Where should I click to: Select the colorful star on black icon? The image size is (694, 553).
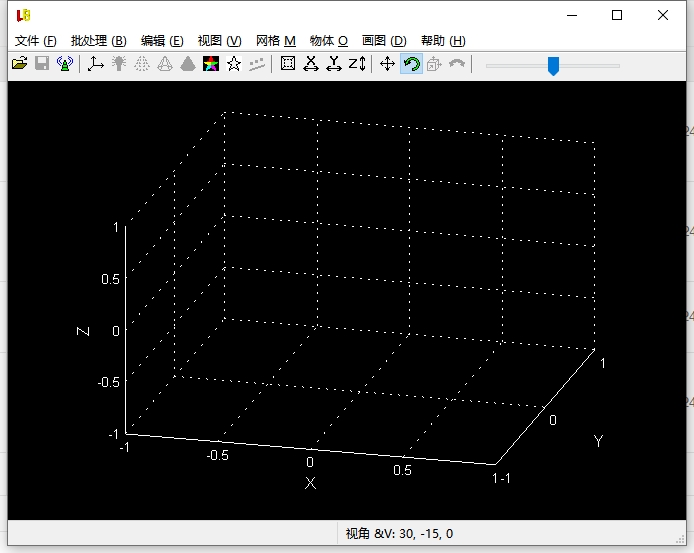(211, 64)
